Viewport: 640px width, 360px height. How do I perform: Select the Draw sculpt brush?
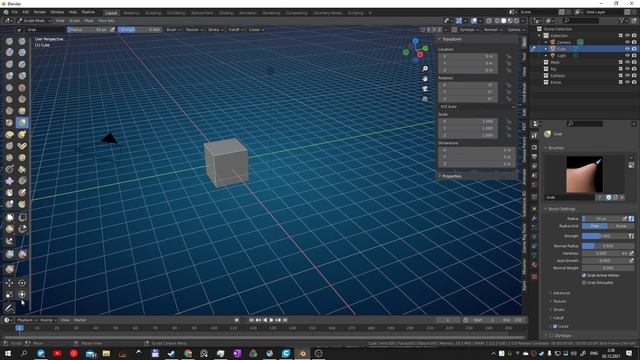(x=9, y=41)
